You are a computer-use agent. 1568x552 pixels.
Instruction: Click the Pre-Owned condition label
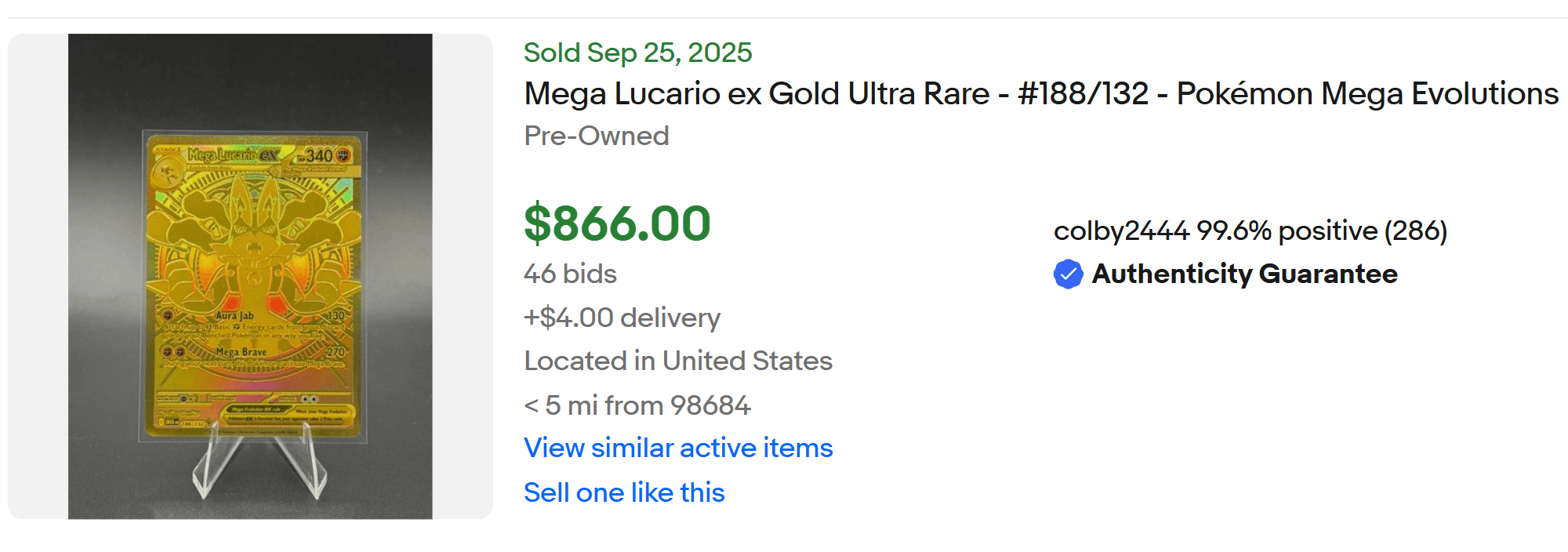(x=596, y=136)
